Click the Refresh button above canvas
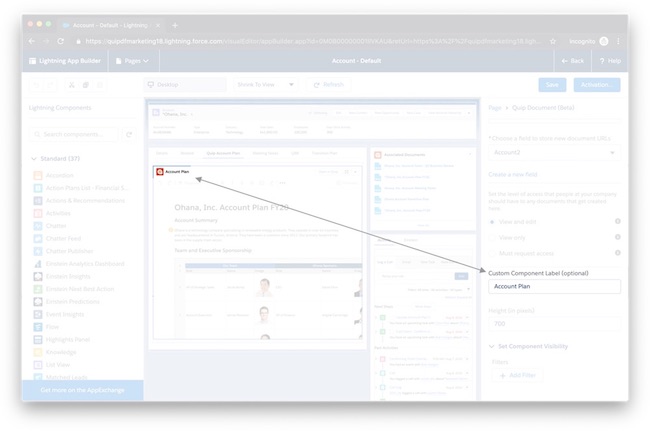Screen dimensions: 650x431 [328, 85]
